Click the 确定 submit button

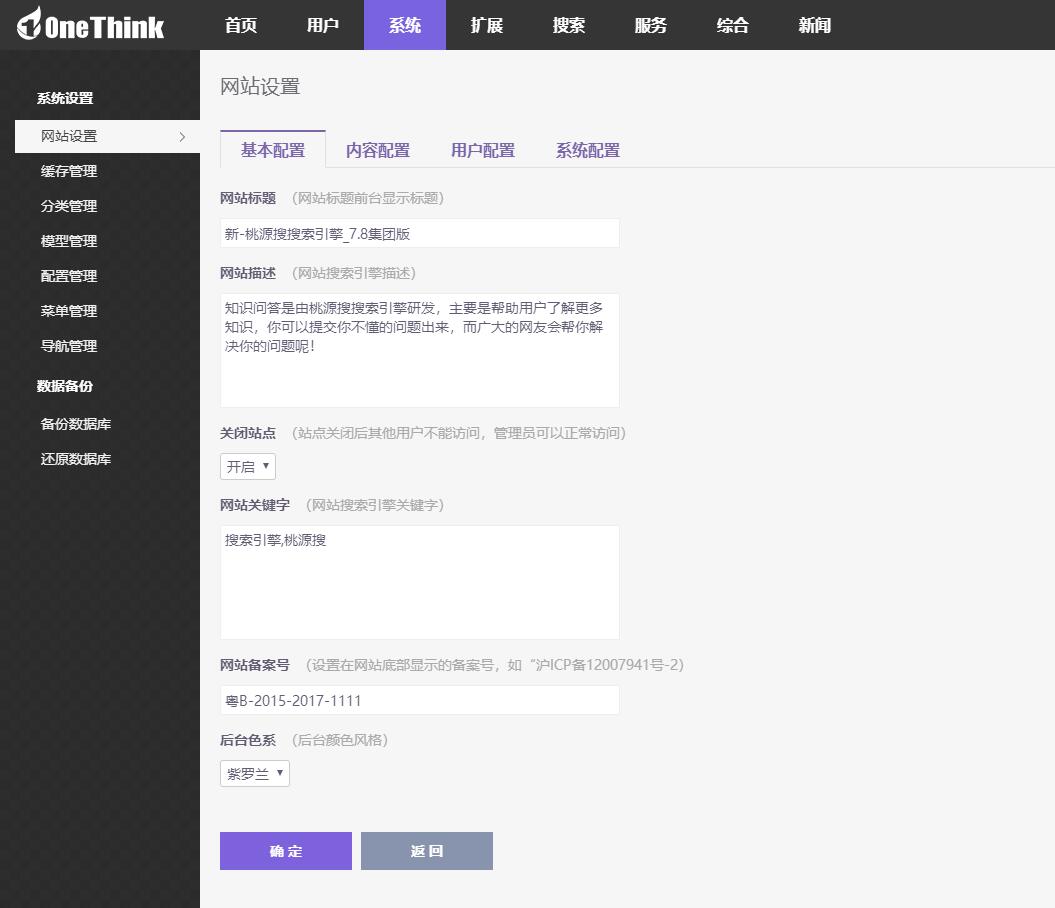click(286, 851)
